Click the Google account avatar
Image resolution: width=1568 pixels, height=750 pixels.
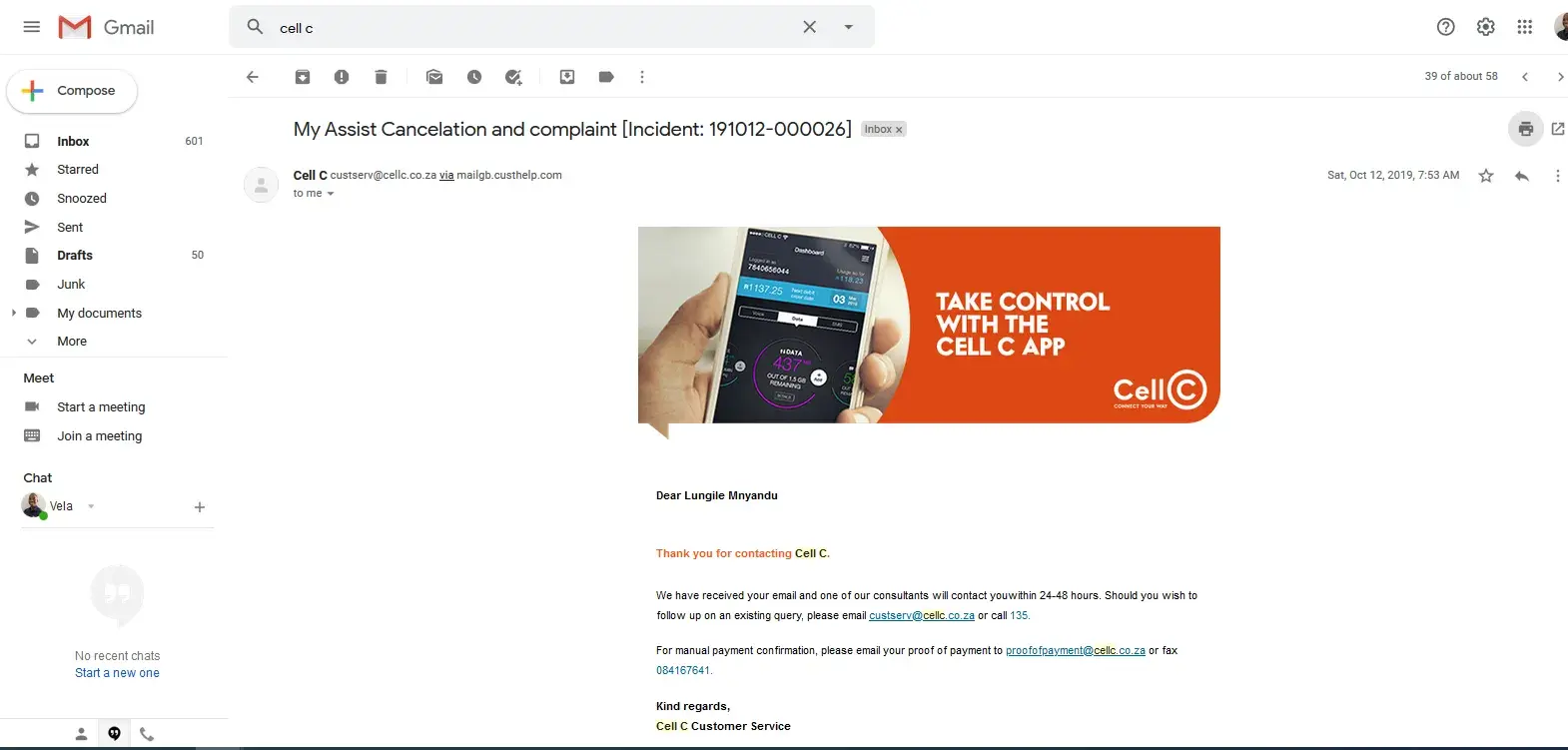1561,27
